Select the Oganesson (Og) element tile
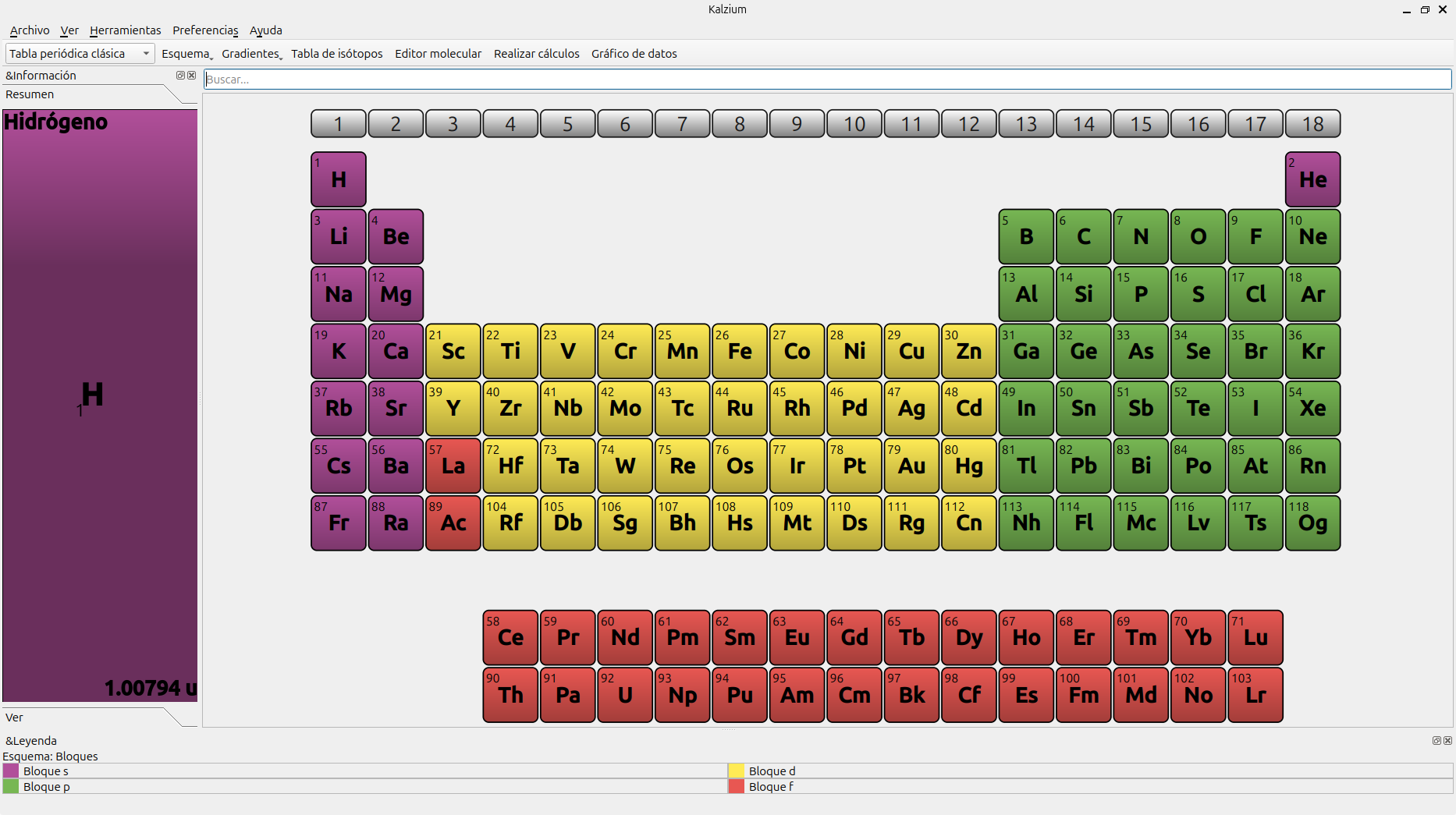This screenshot has width=1456, height=815. coord(1312,523)
